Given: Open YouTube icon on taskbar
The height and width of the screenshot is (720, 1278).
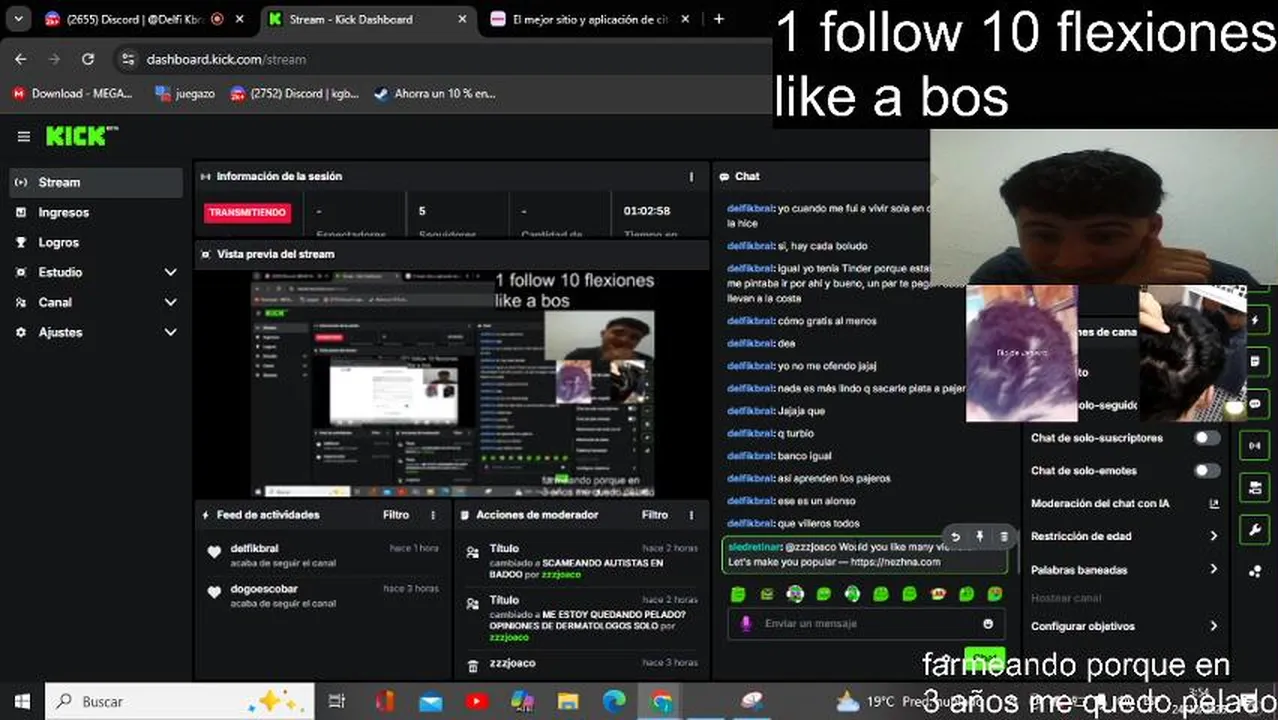Looking at the screenshot, I should point(476,701).
